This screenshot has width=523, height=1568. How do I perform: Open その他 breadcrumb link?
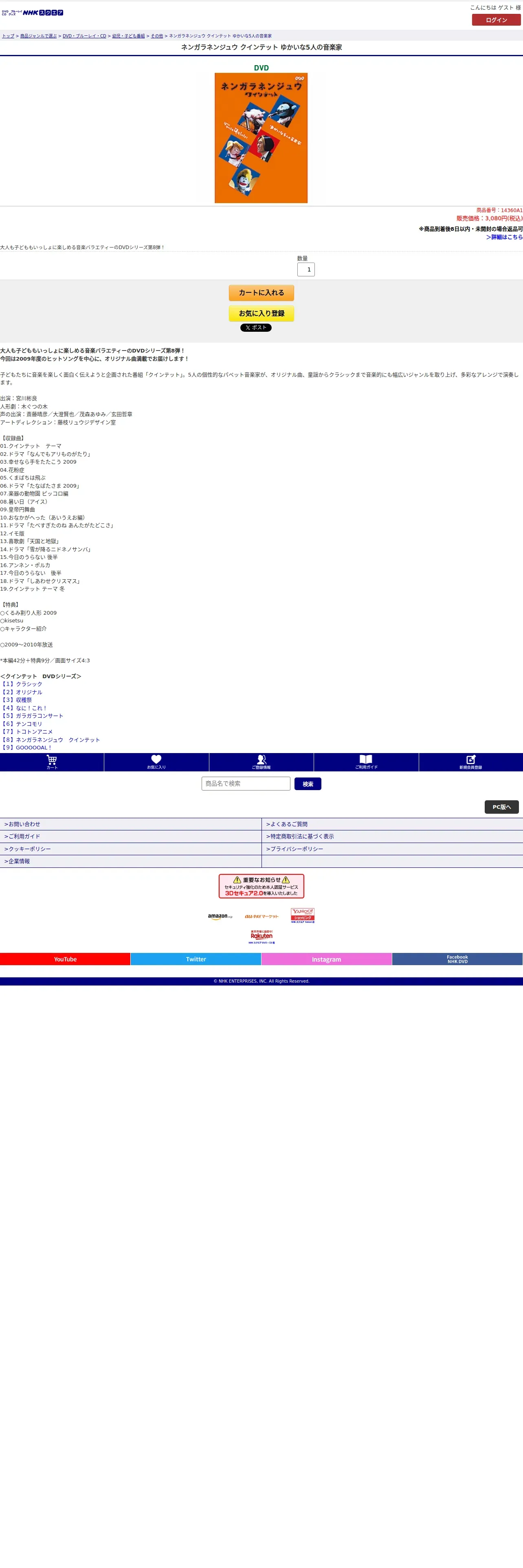pos(157,36)
